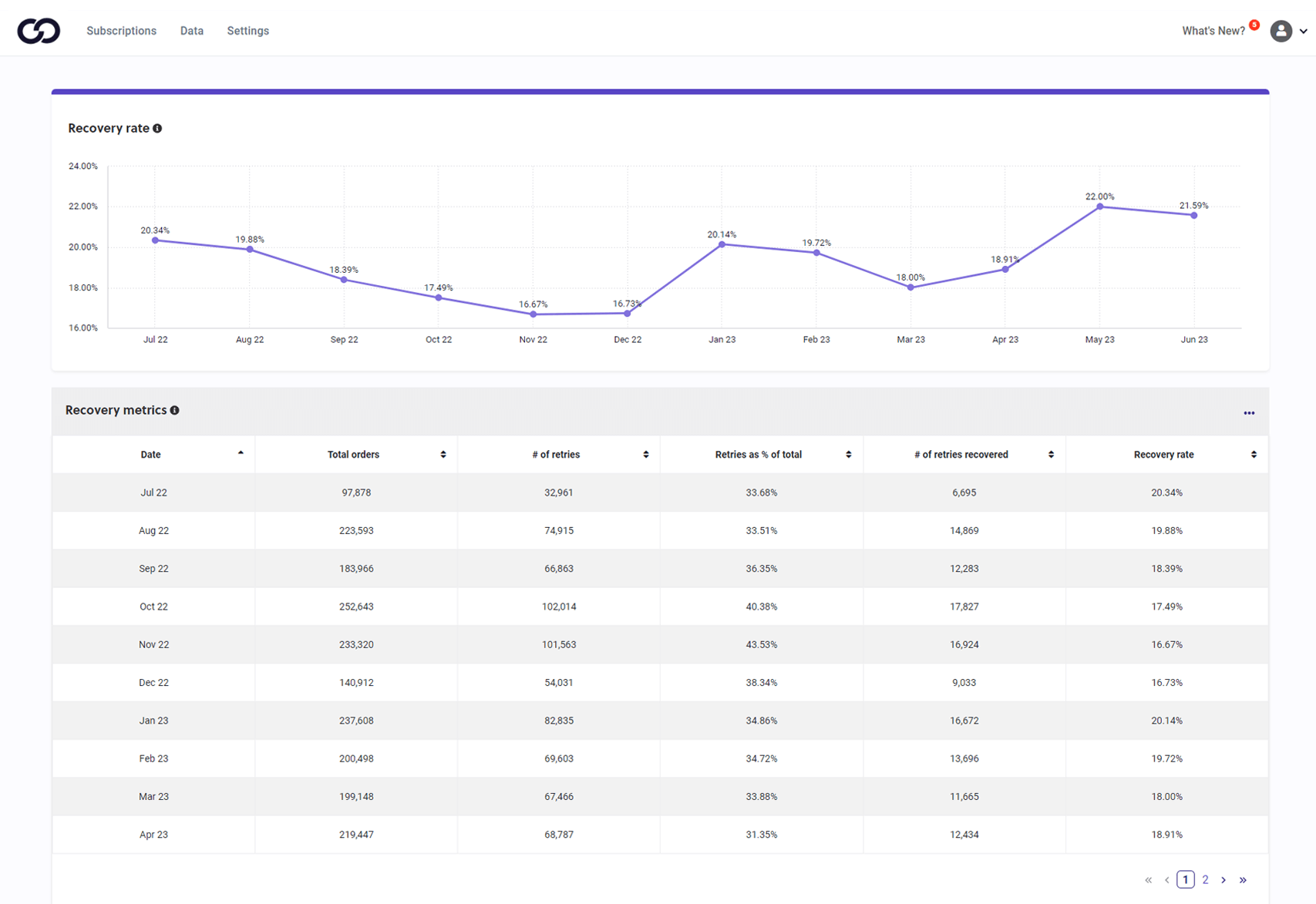This screenshot has height=904, width=1316.
Task: Click the Recovery rate info icon
Action: (x=157, y=129)
